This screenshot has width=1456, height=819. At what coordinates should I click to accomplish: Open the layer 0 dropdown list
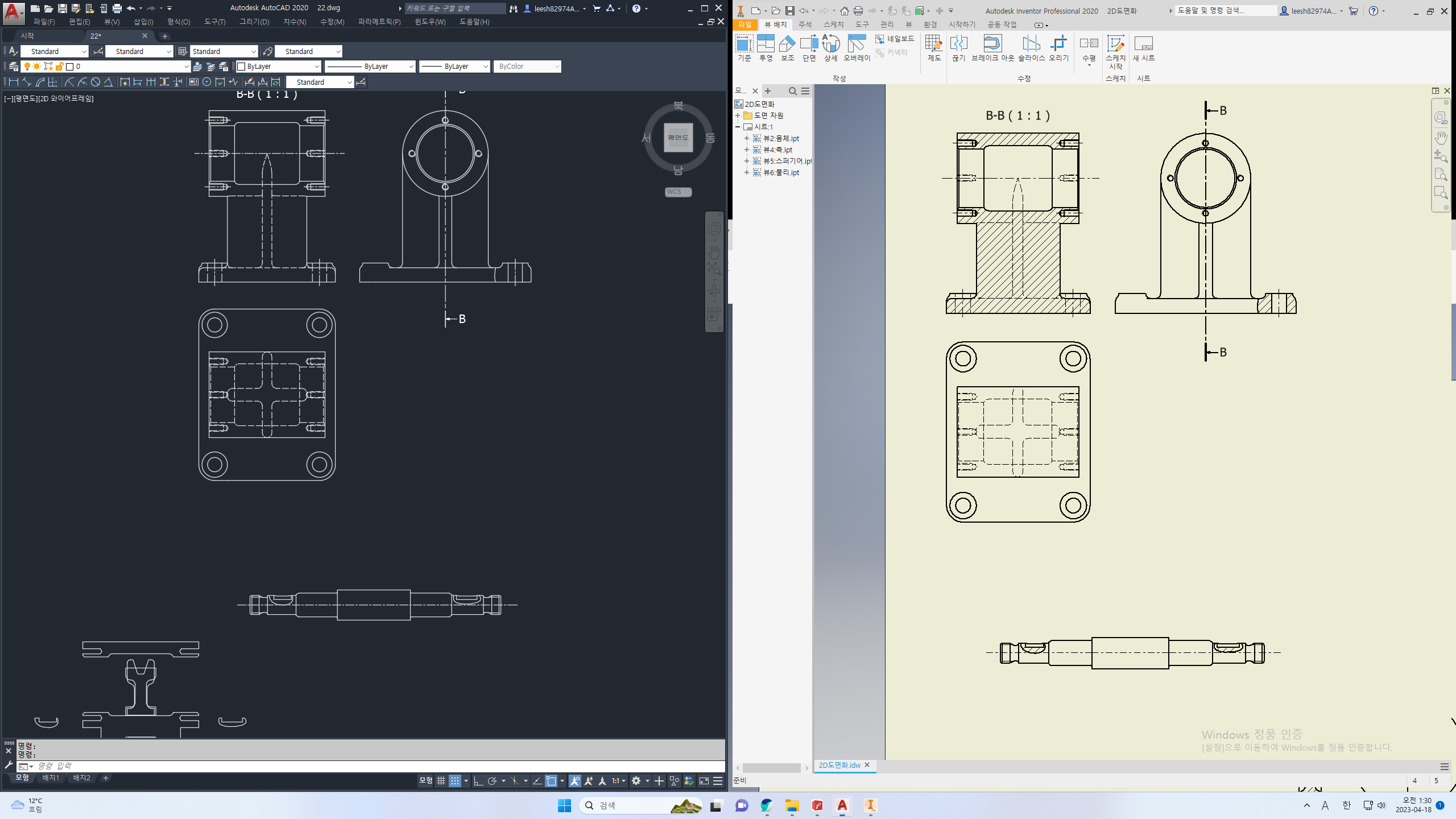point(185,67)
